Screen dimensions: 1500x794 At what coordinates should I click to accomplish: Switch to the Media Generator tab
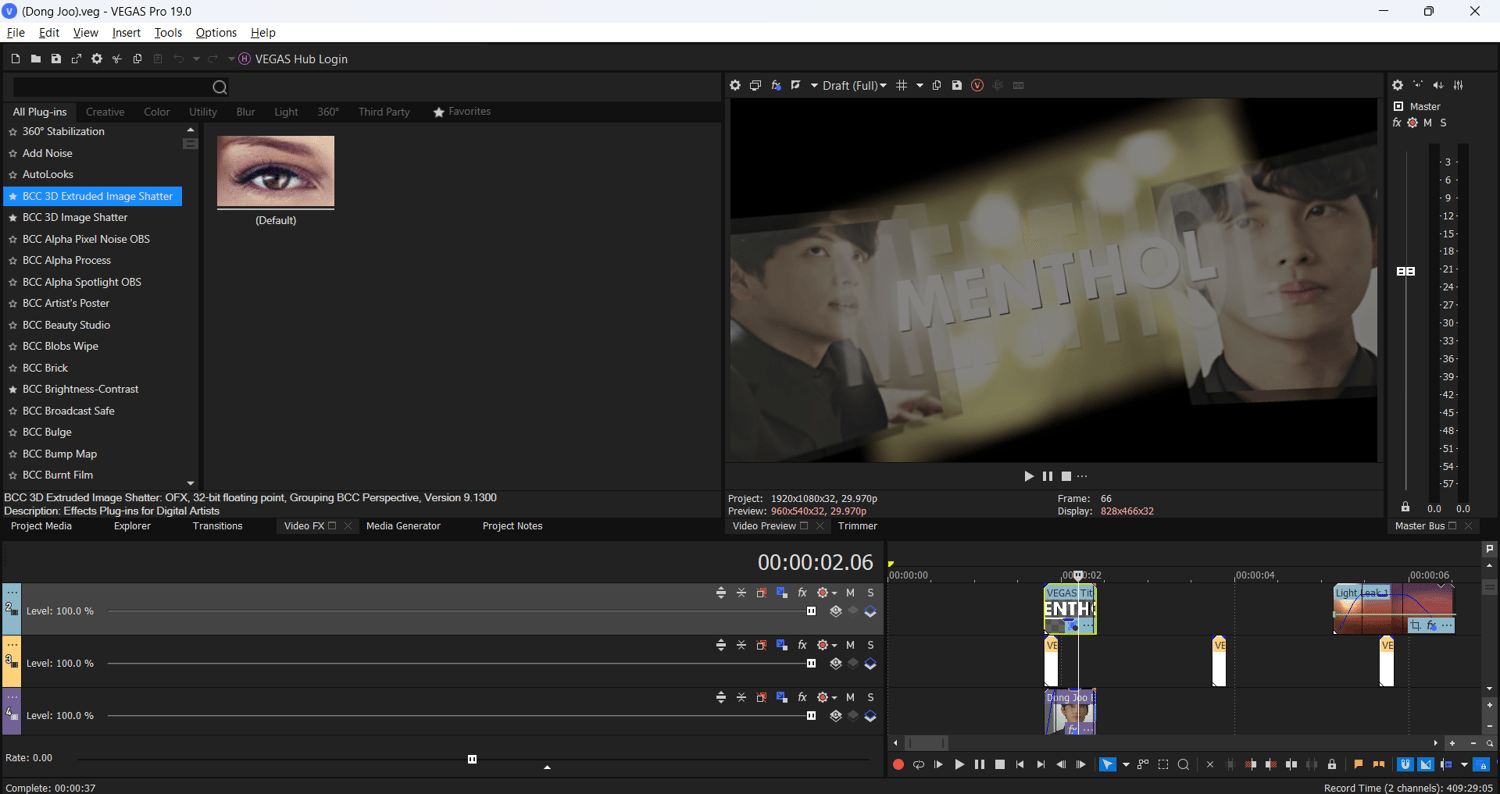[x=403, y=526]
